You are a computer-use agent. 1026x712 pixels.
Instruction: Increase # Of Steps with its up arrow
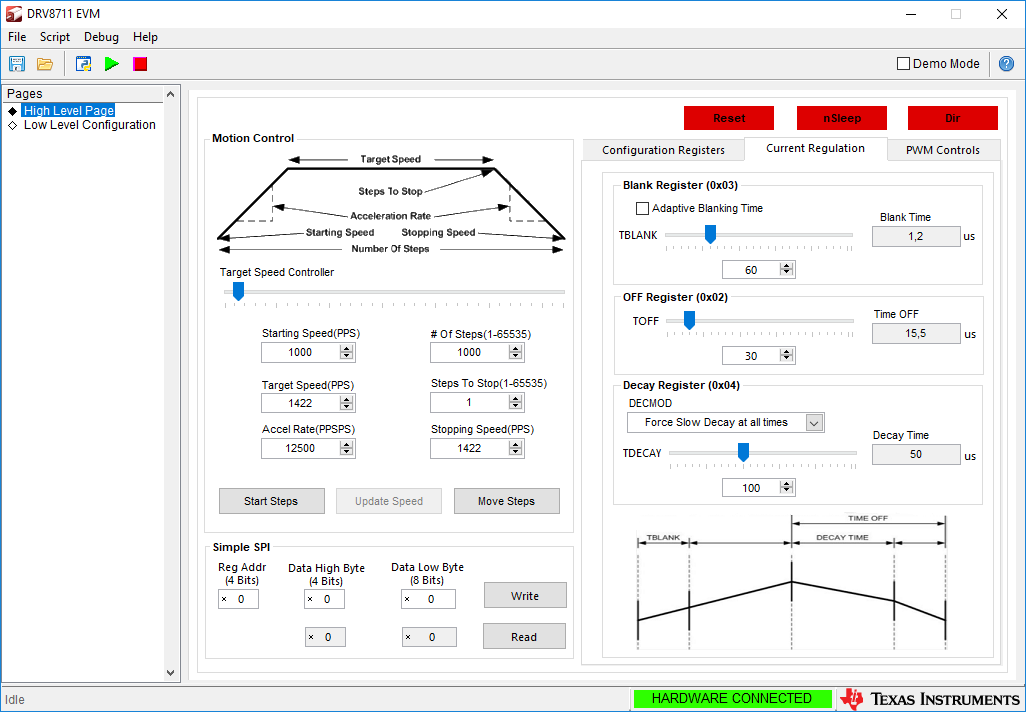pos(516,349)
